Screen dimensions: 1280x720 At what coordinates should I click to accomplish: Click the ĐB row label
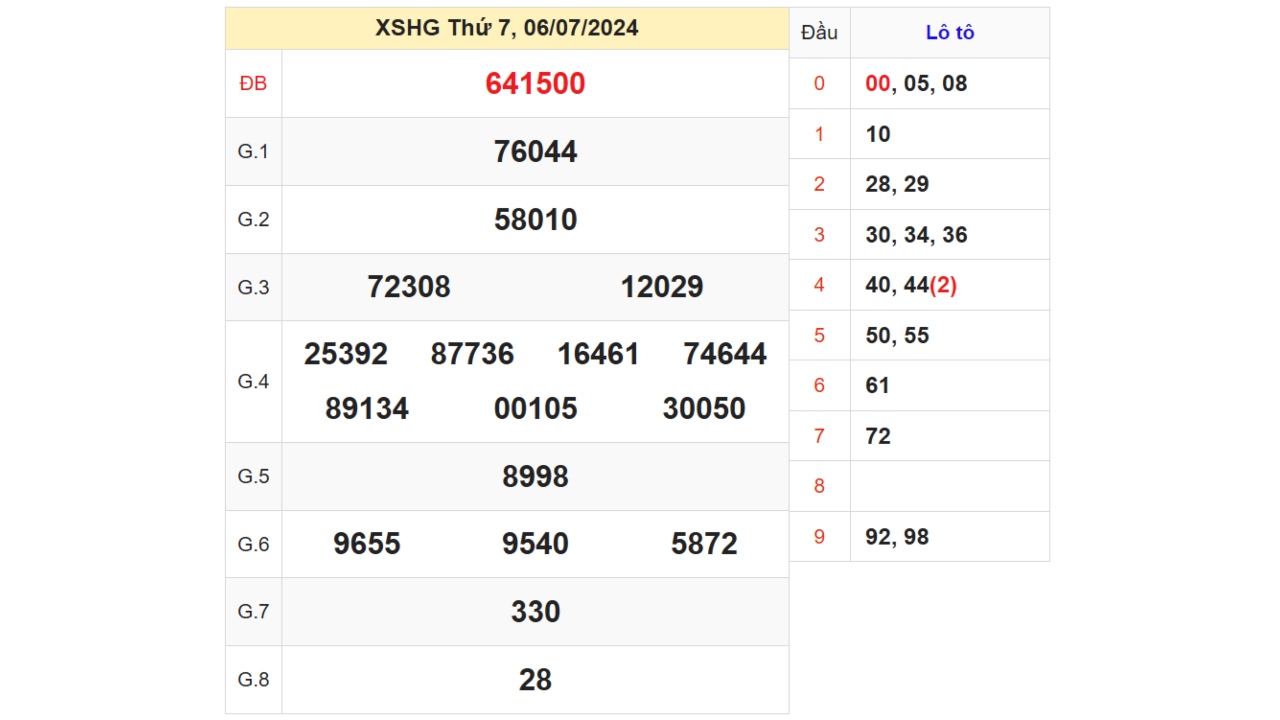coord(254,84)
